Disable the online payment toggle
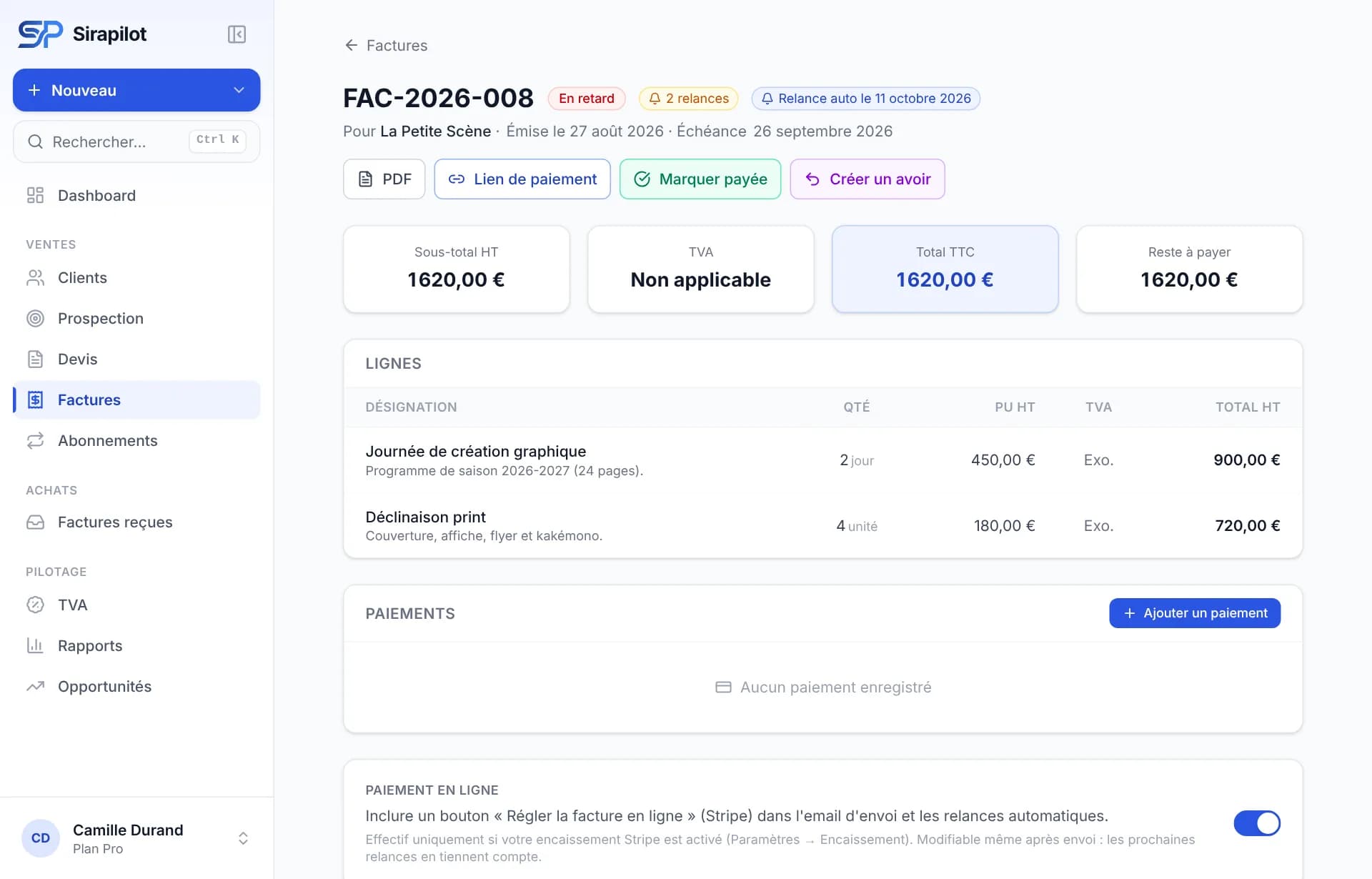This screenshot has width=1372, height=879. click(x=1257, y=823)
